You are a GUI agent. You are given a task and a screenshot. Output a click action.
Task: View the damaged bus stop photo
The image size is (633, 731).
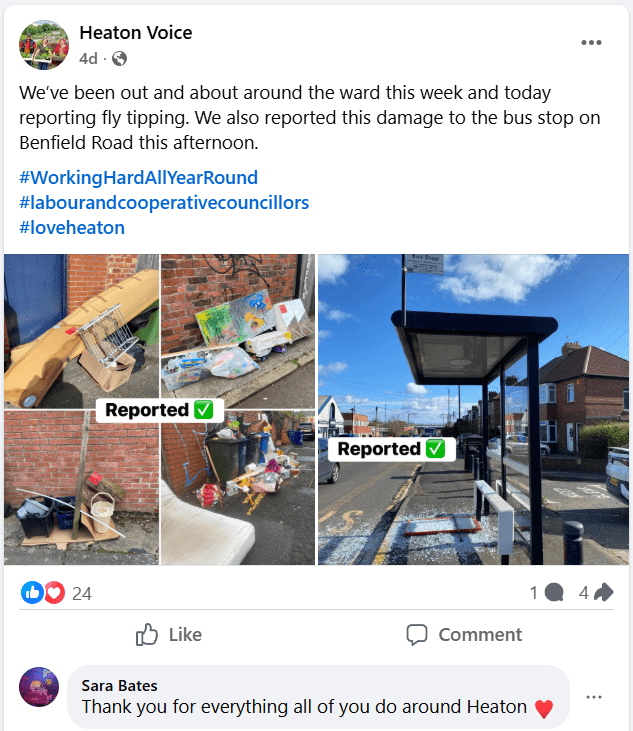pyautogui.click(x=473, y=409)
